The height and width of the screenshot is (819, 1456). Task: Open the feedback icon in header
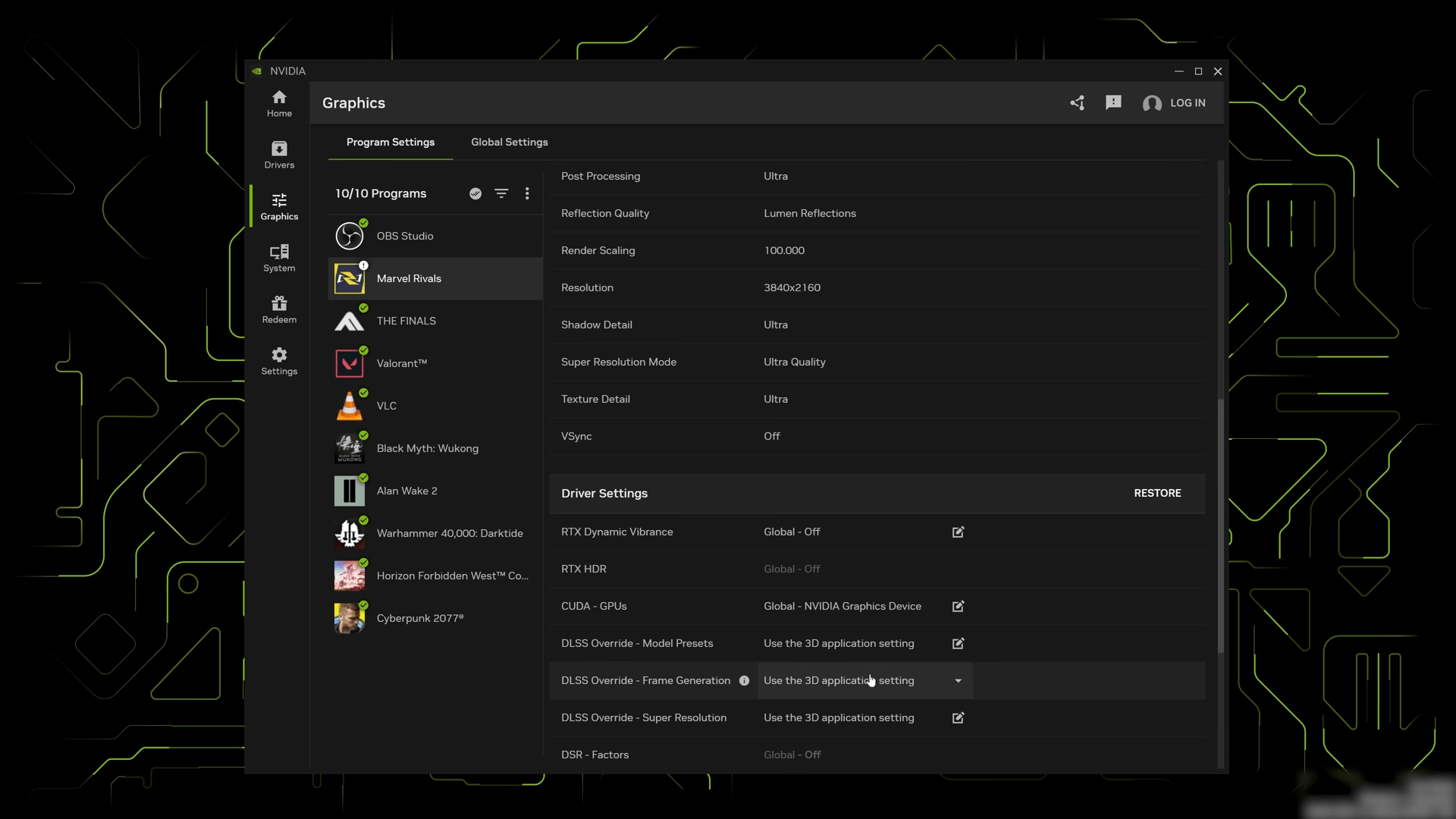pos(1113,103)
